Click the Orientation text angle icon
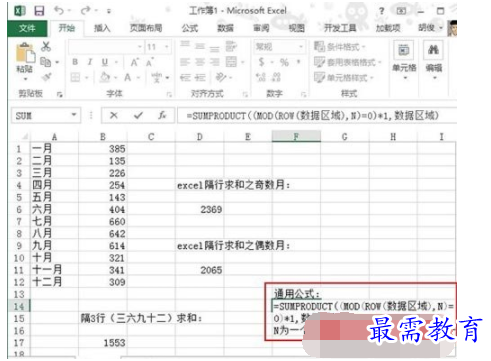 click(x=221, y=78)
